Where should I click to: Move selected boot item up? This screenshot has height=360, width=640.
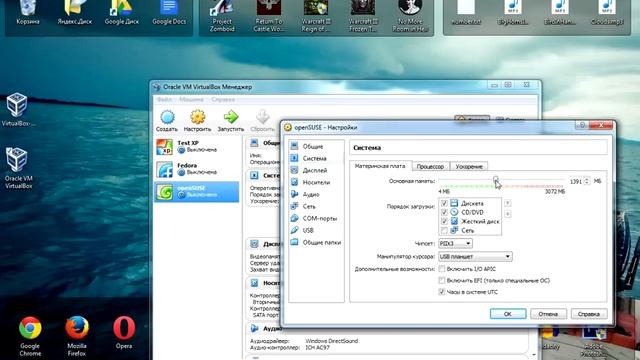pyautogui.click(x=508, y=203)
